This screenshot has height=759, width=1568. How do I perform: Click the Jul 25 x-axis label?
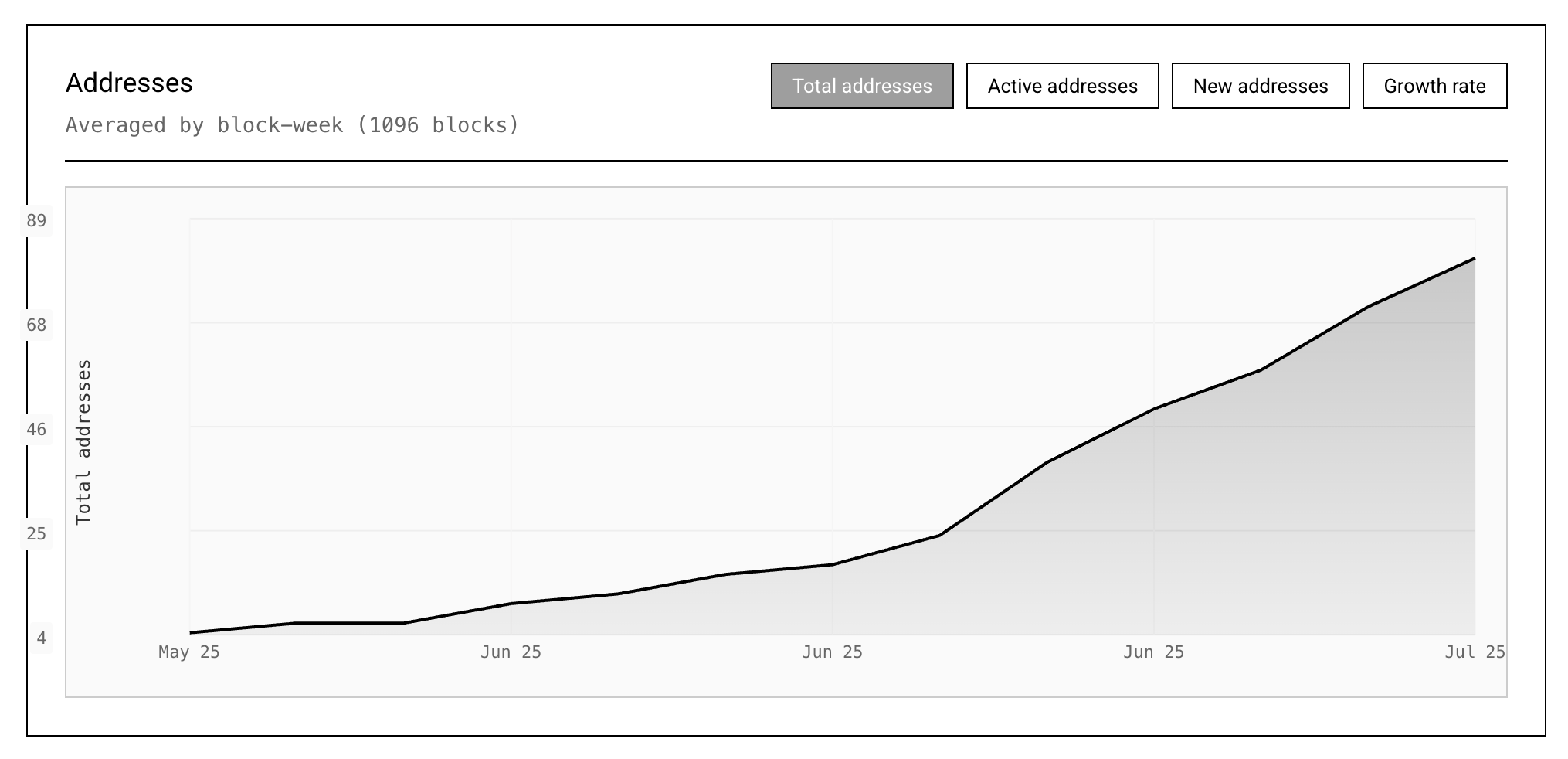[1475, 652]
